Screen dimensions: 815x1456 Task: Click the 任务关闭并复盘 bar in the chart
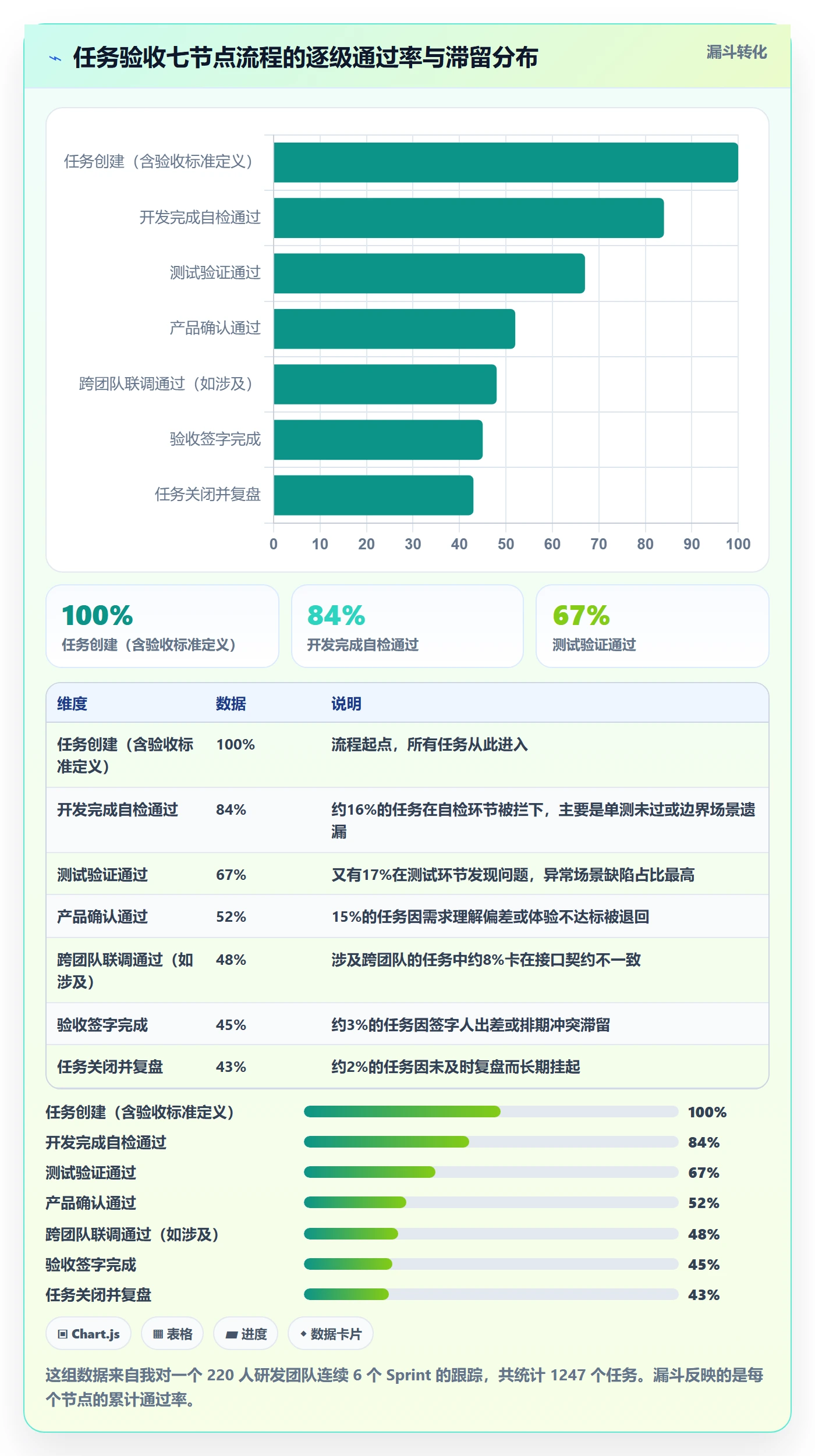[x=374, y=495]
